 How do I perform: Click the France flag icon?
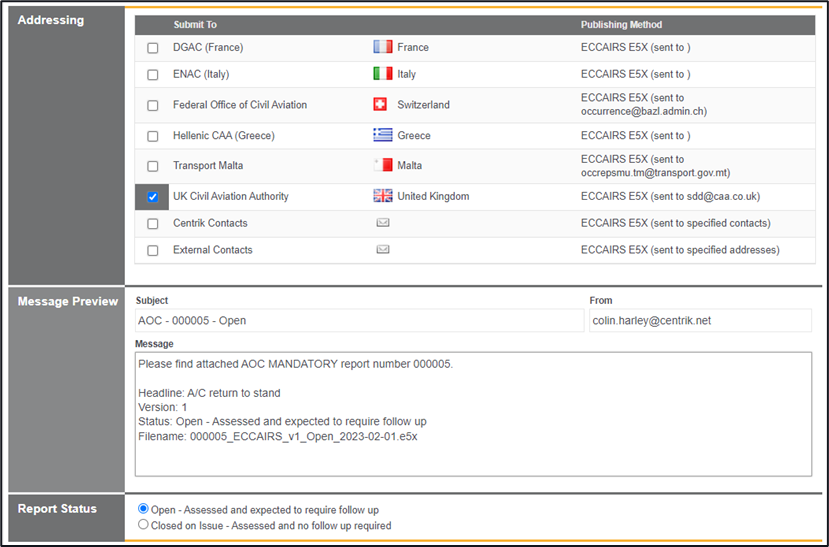(x=382, y=47)
